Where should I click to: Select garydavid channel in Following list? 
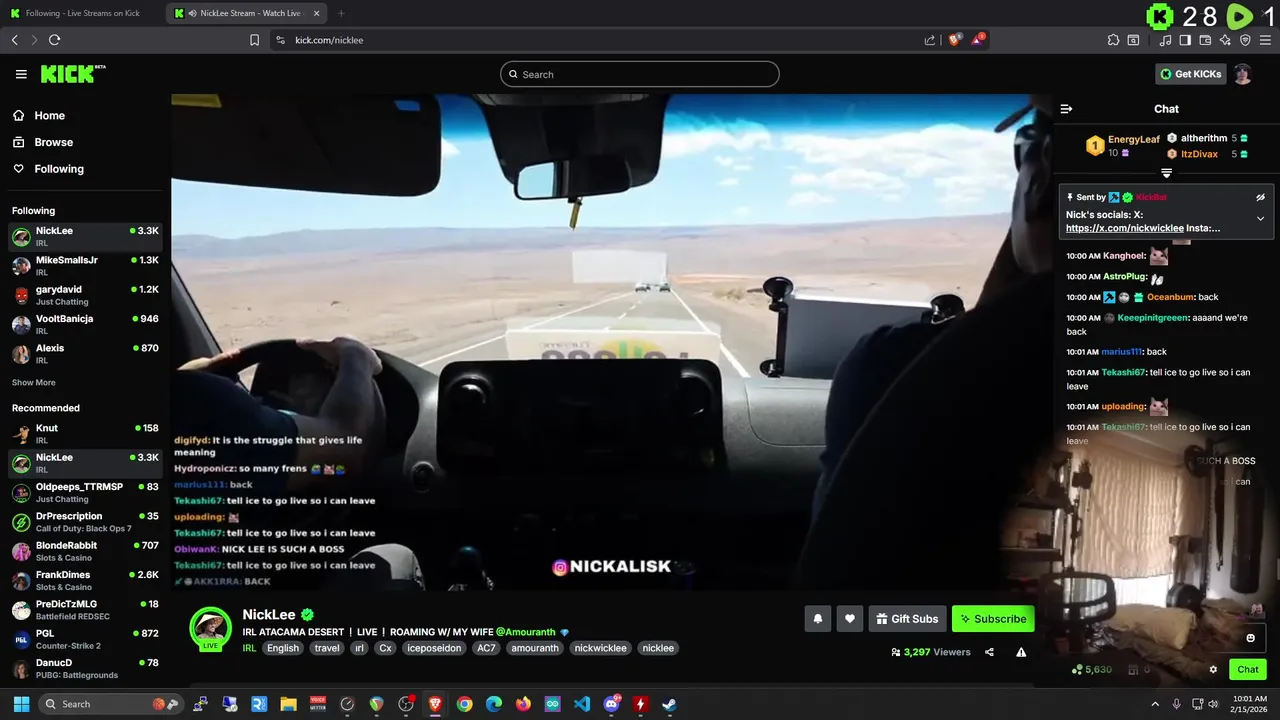tap(85, 295)
